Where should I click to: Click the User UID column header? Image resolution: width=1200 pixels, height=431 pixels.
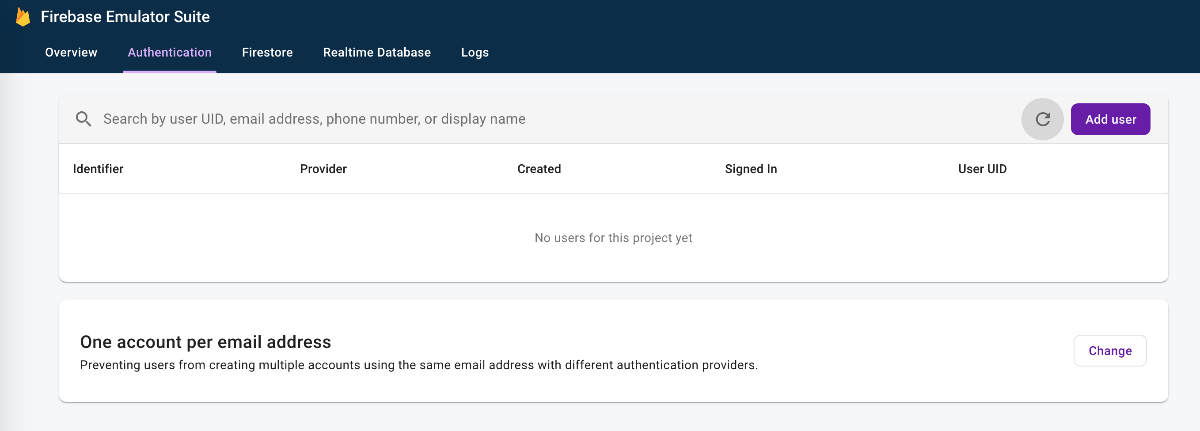tap(982, 169)
